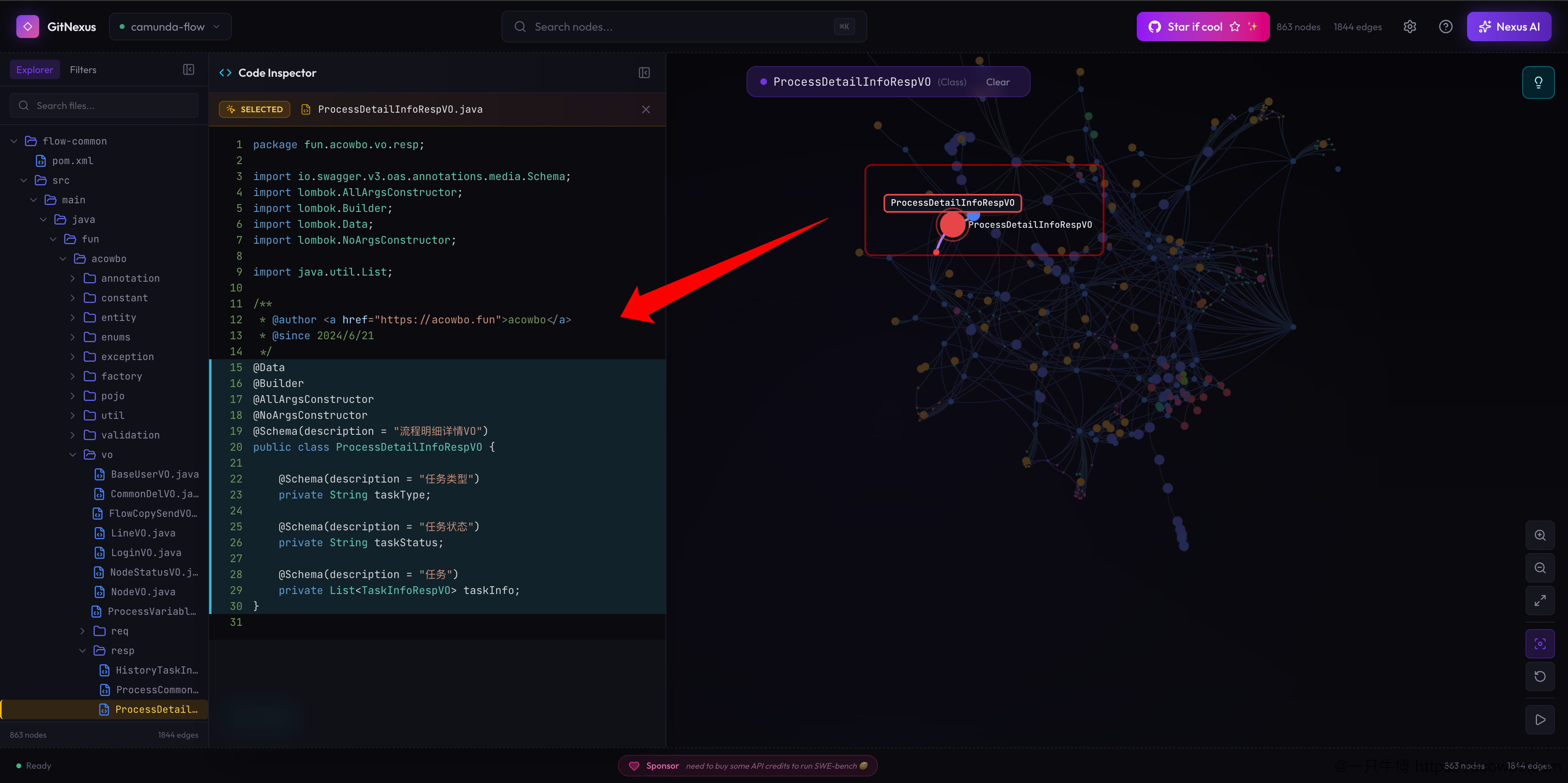
Task: Expand the constant folder
Action: (72, 298)
